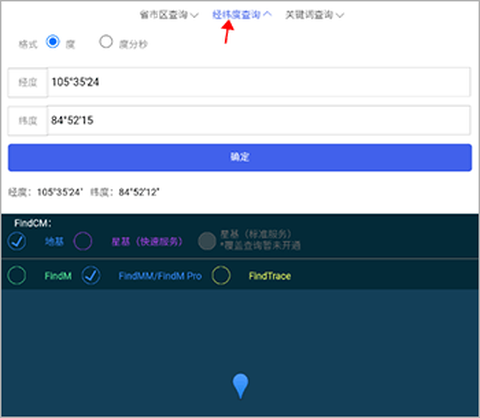The height and width of the screenshot is (418, 480).
Task: Click the blue 确定 confirm button
Action: coord(240,157)
